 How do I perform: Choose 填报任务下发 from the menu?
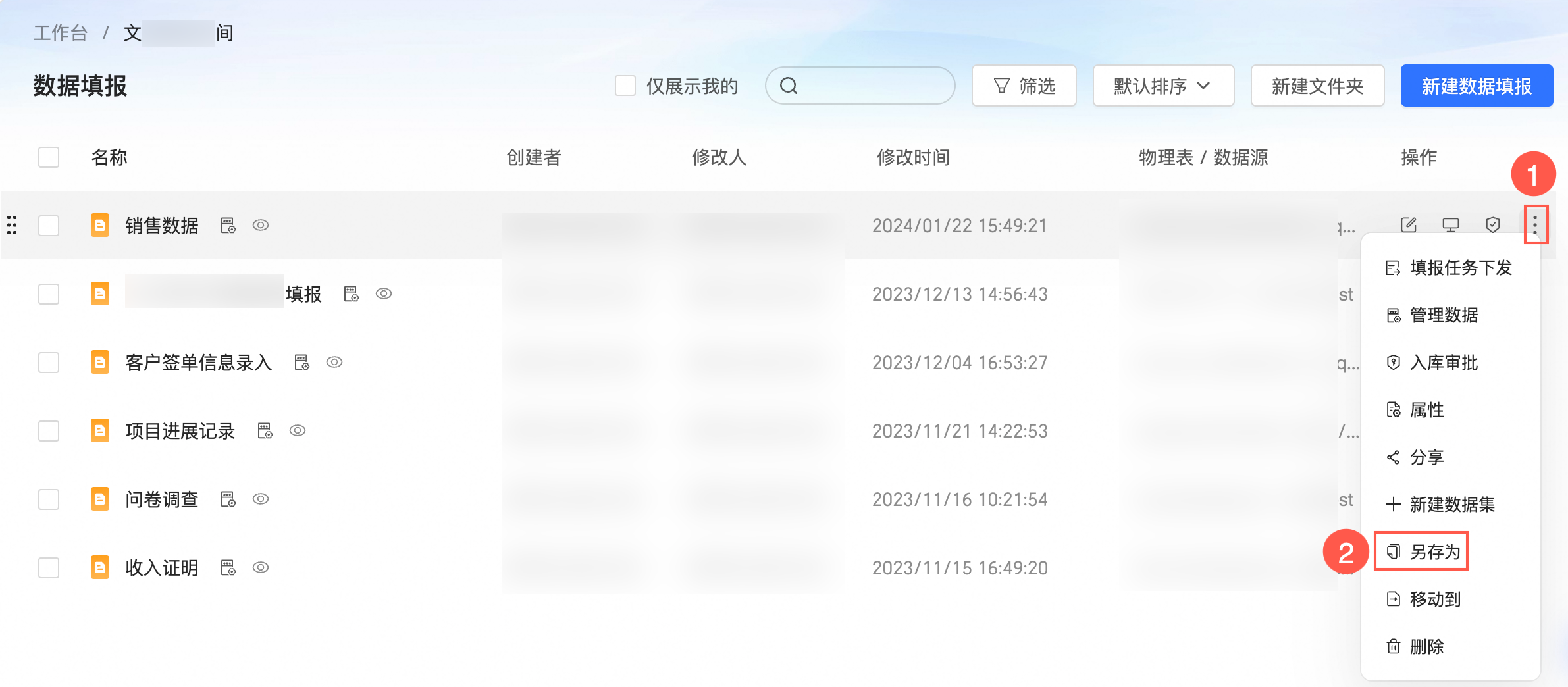pyautogui.click(x=1450, y=268)
